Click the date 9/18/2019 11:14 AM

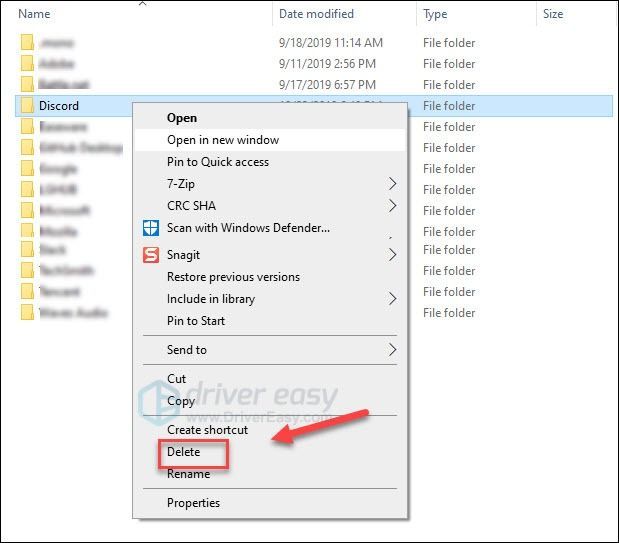click(x=331, y=43)
